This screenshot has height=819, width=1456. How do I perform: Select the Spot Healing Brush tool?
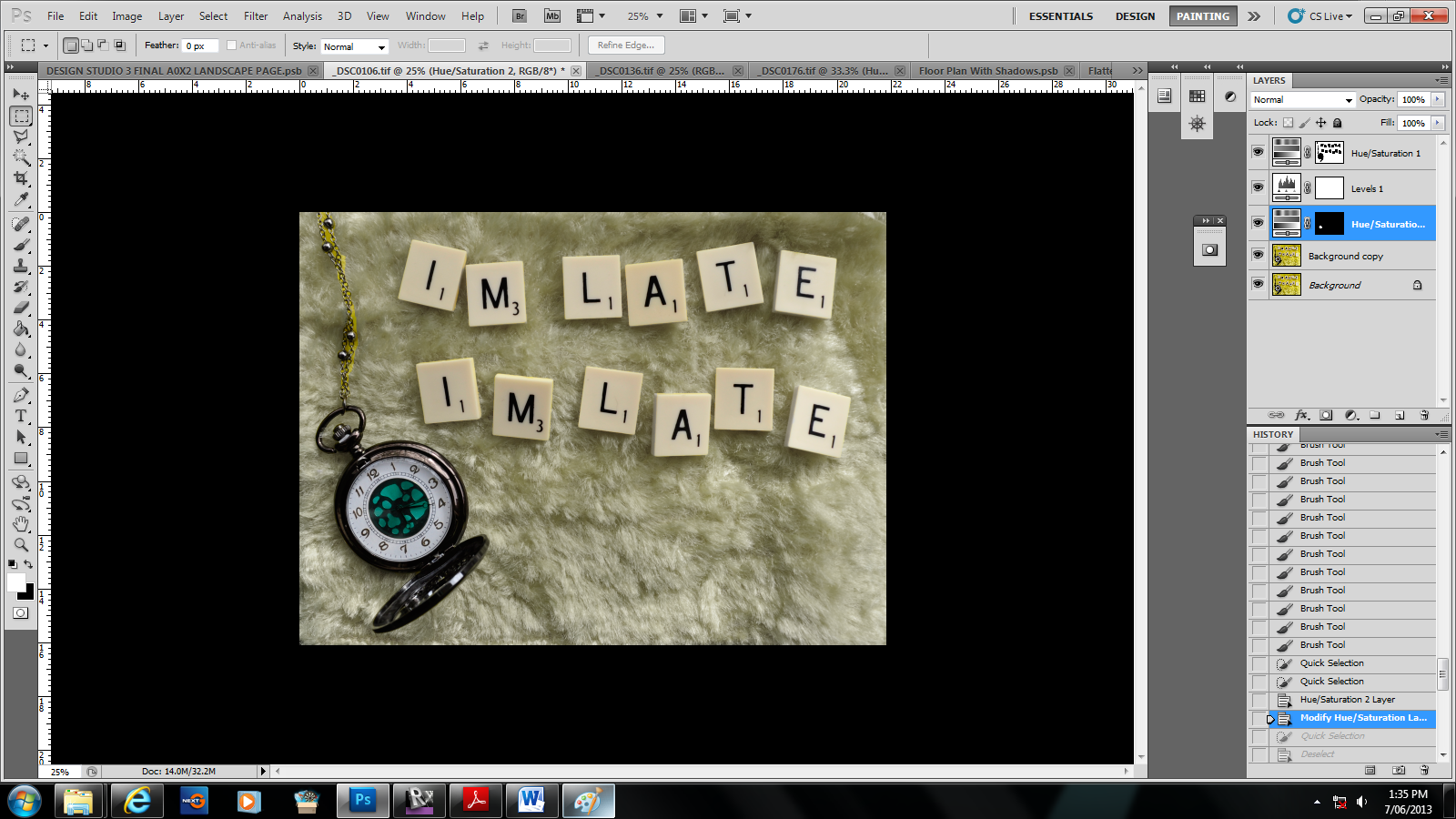click(x=21, y=224)
